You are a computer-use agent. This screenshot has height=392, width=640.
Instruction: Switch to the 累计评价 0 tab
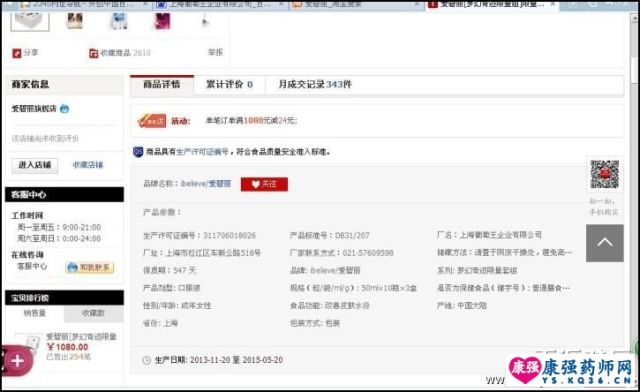click(229, 85)
